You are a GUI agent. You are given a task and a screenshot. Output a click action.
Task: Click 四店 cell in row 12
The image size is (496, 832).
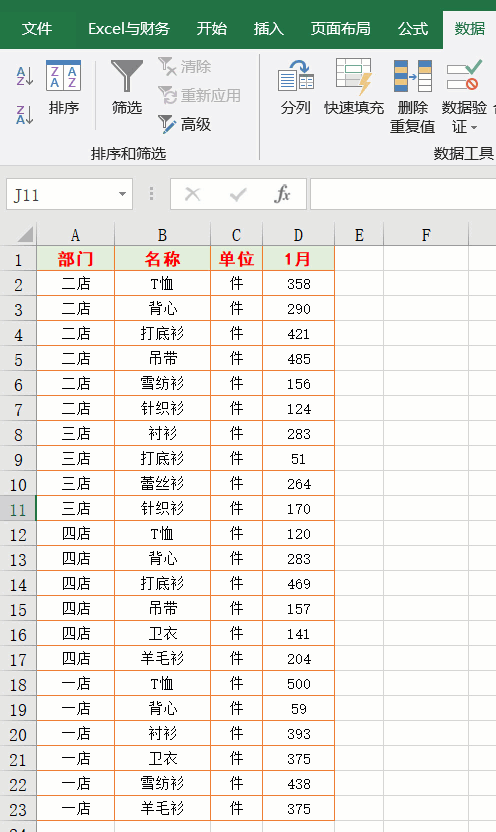point(75,533)
